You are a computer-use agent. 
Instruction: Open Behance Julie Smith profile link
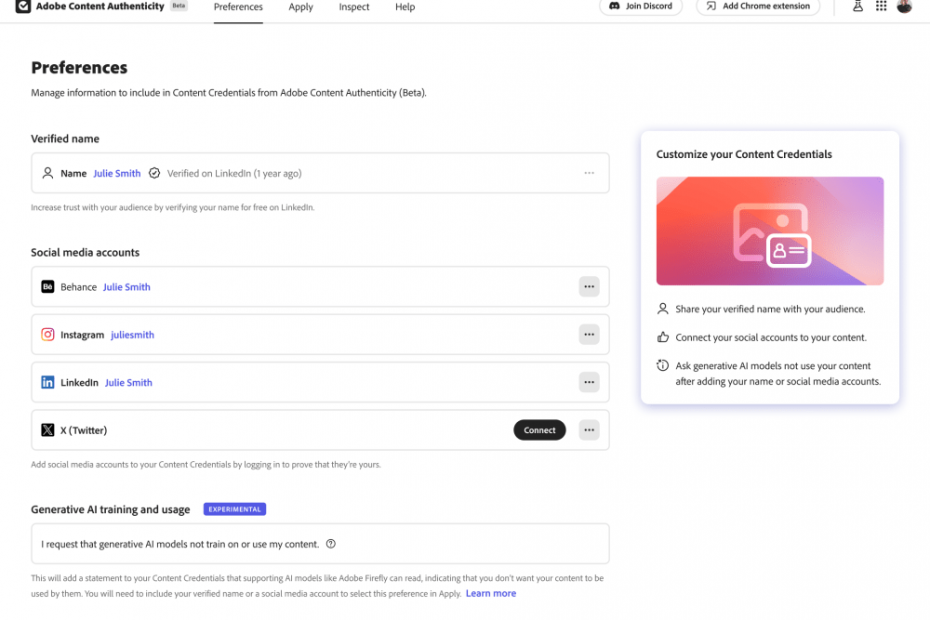[126, 287]
